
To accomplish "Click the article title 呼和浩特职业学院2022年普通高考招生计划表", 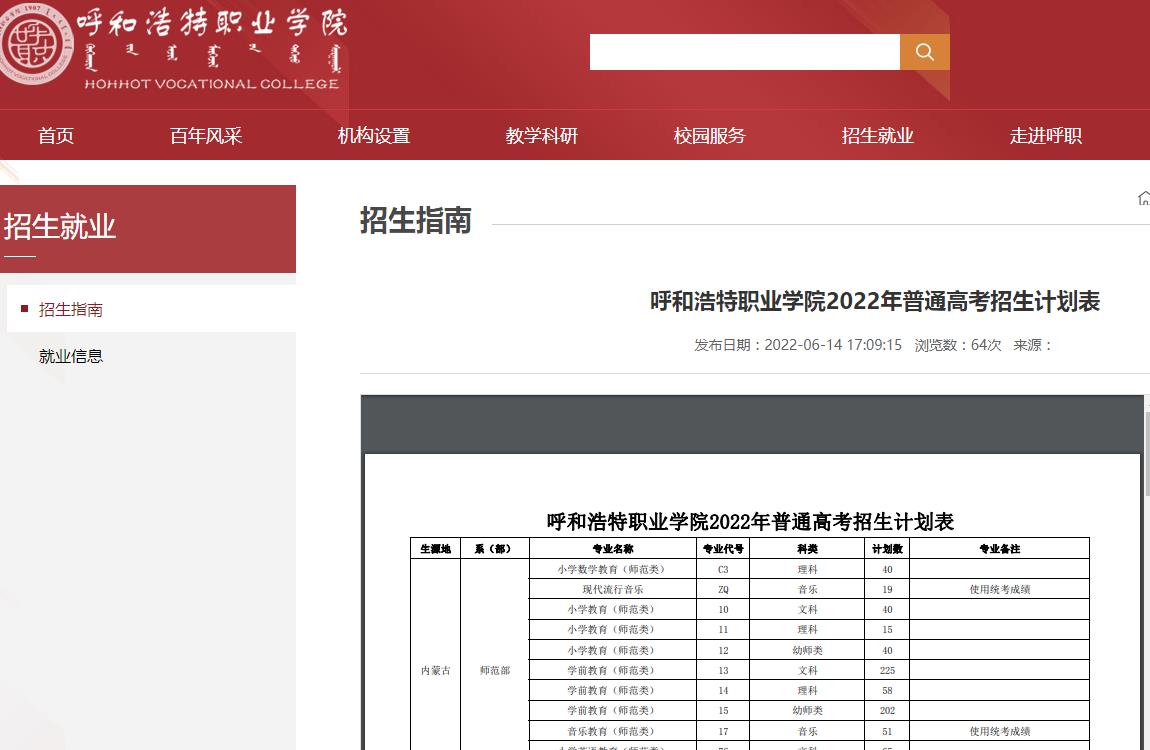I will tap(875, 301).
